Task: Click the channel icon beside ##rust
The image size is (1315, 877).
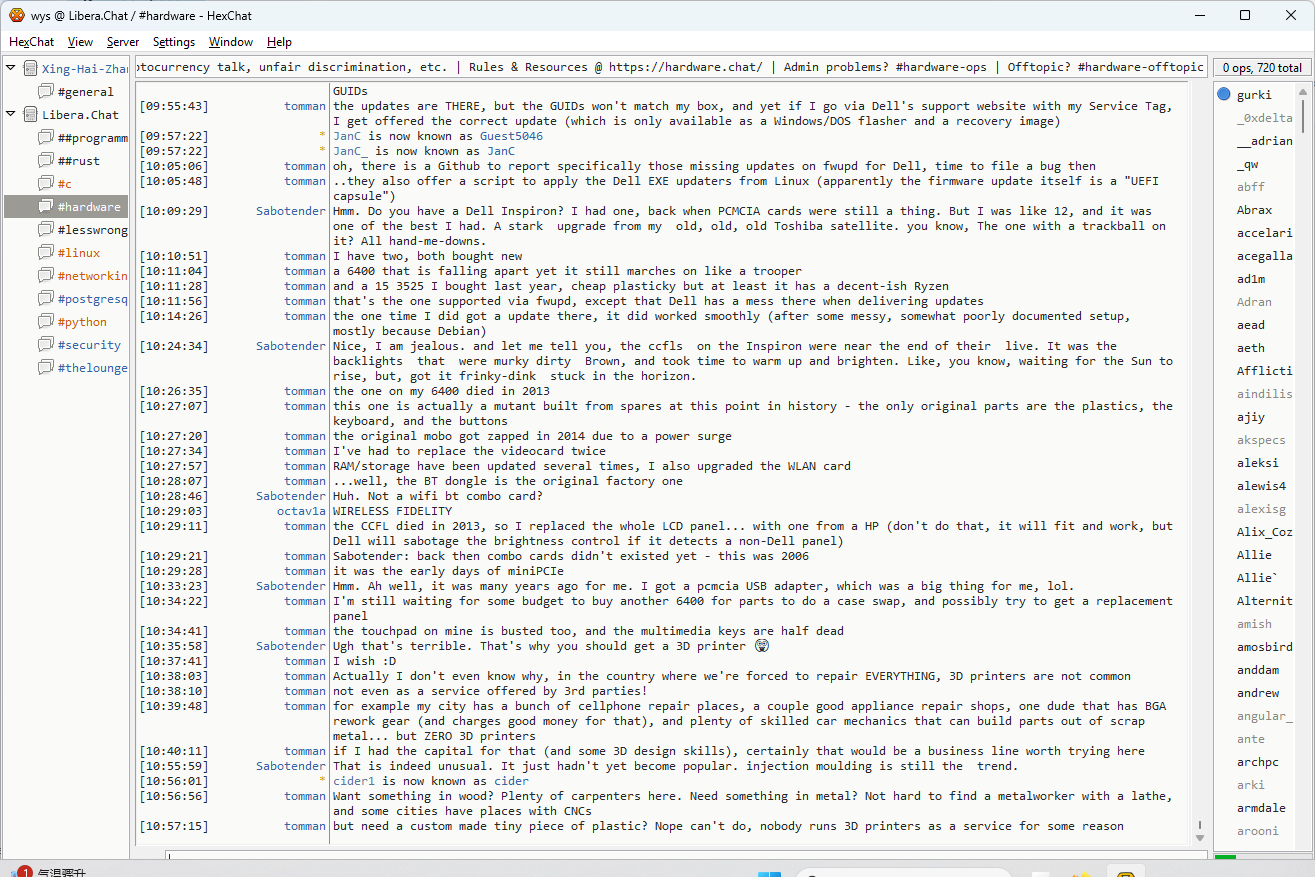Action: pyautogui.click(x=45, y=161)
